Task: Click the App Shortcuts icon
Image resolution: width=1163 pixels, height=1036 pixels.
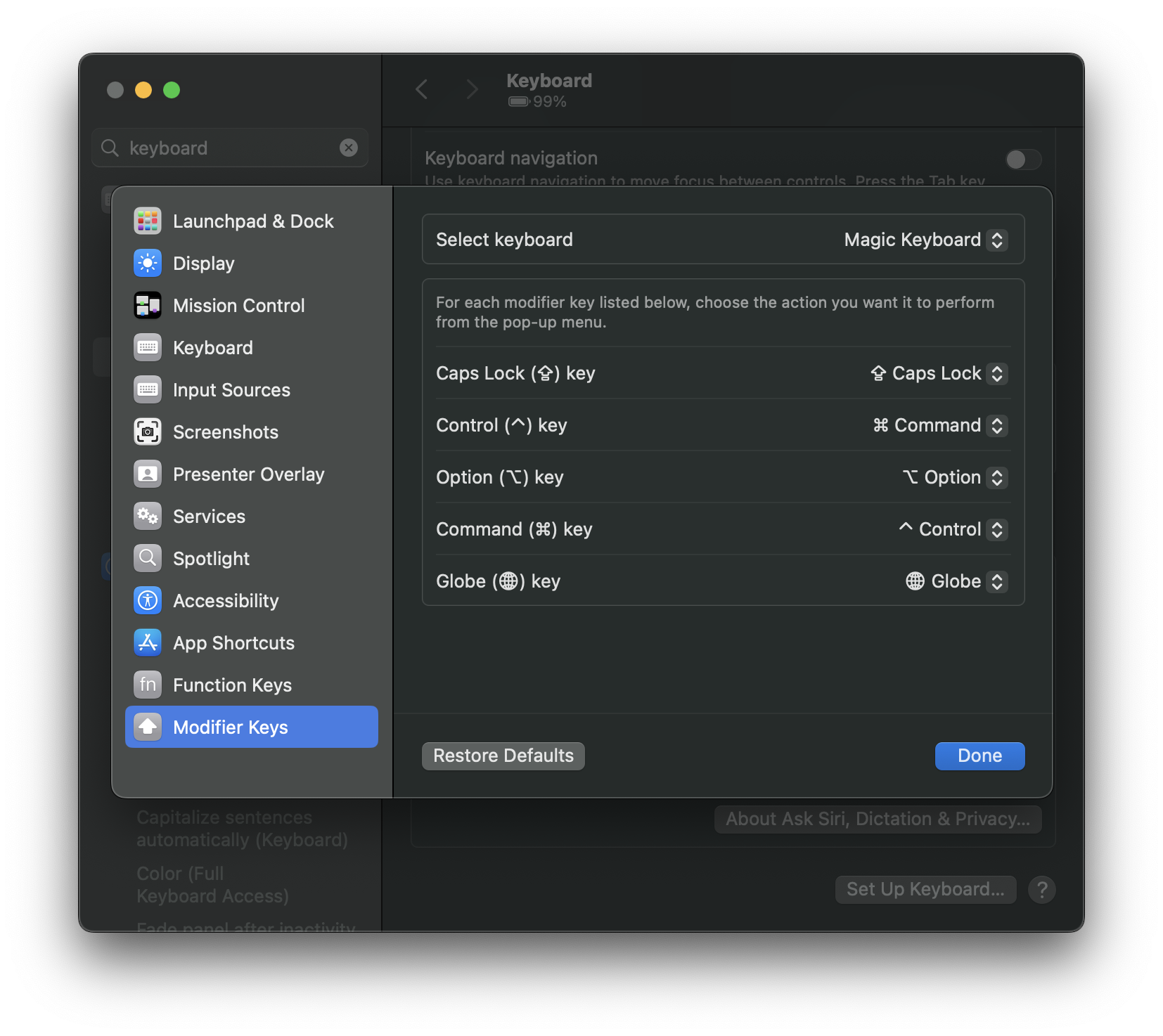Action: coord(148,643)
